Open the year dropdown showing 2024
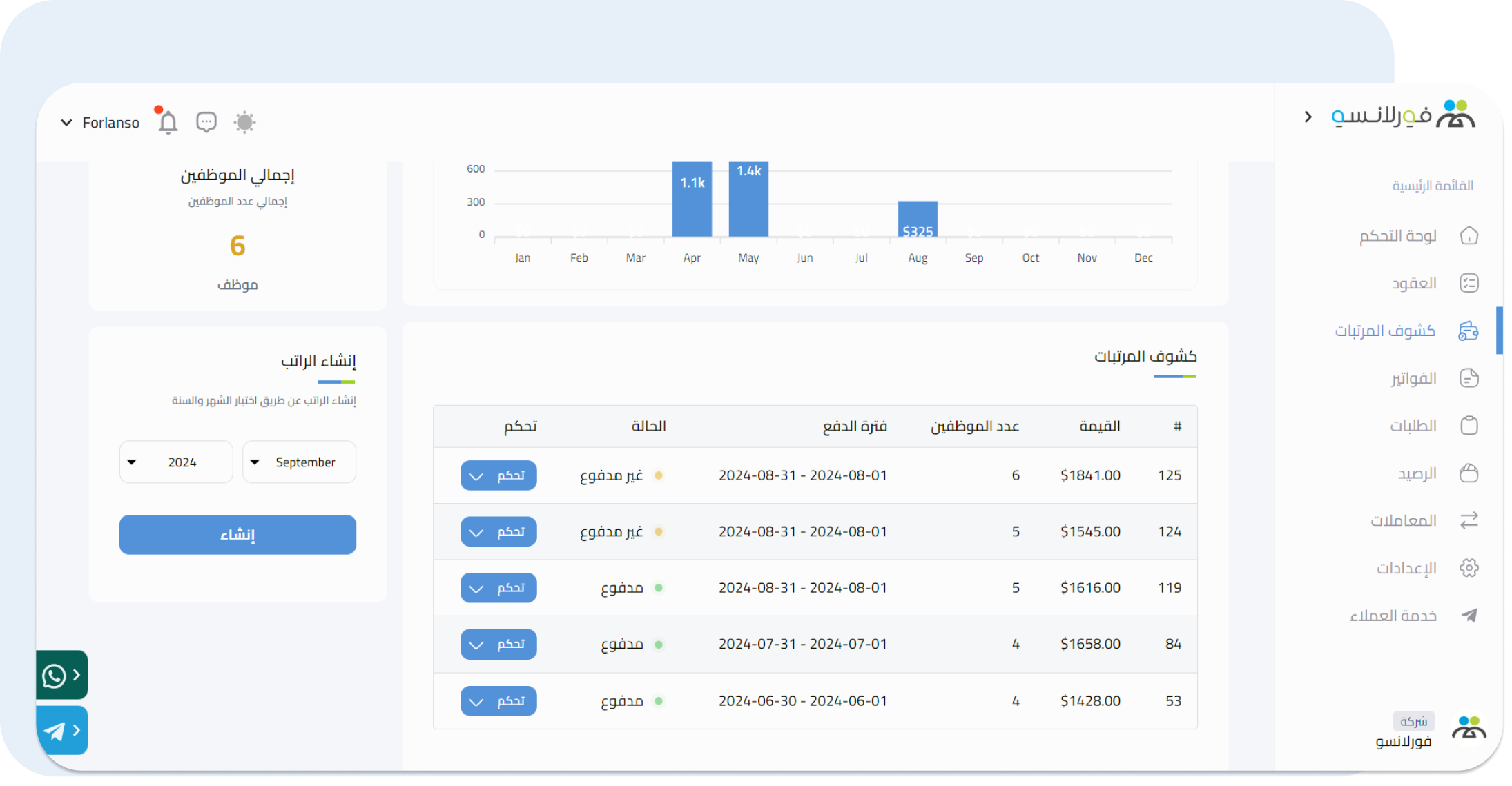The height and width of the screenshot is (786, 1512). click(176, 462)
